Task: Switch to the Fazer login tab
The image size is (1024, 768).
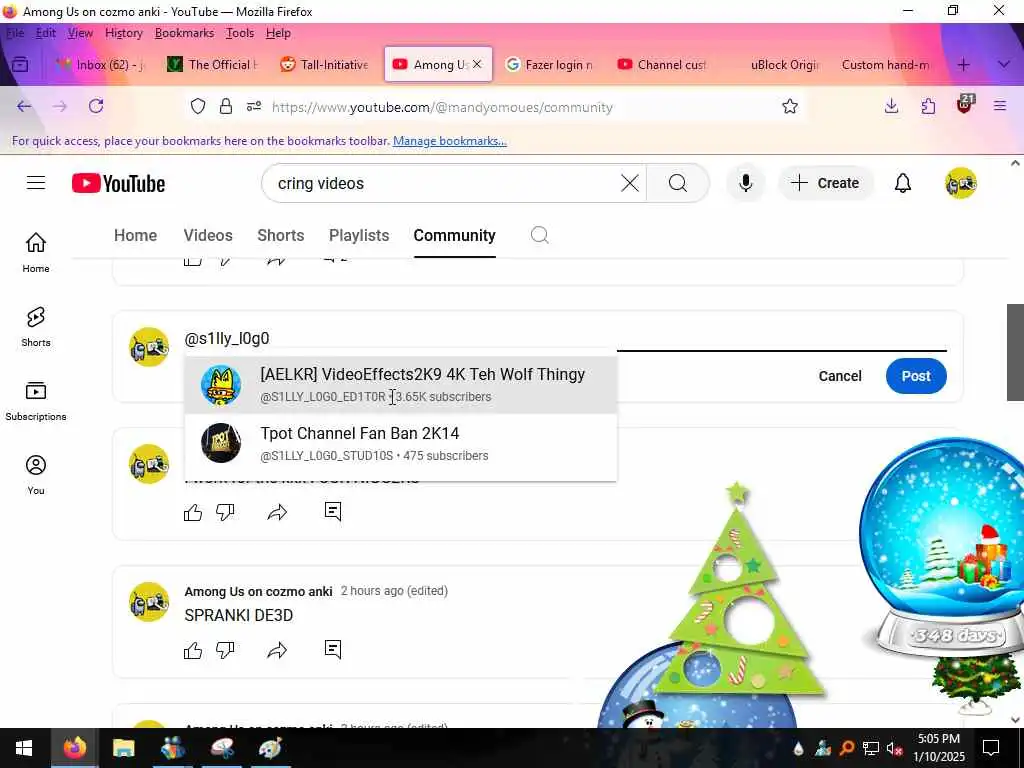Action: tap(550, 64)
